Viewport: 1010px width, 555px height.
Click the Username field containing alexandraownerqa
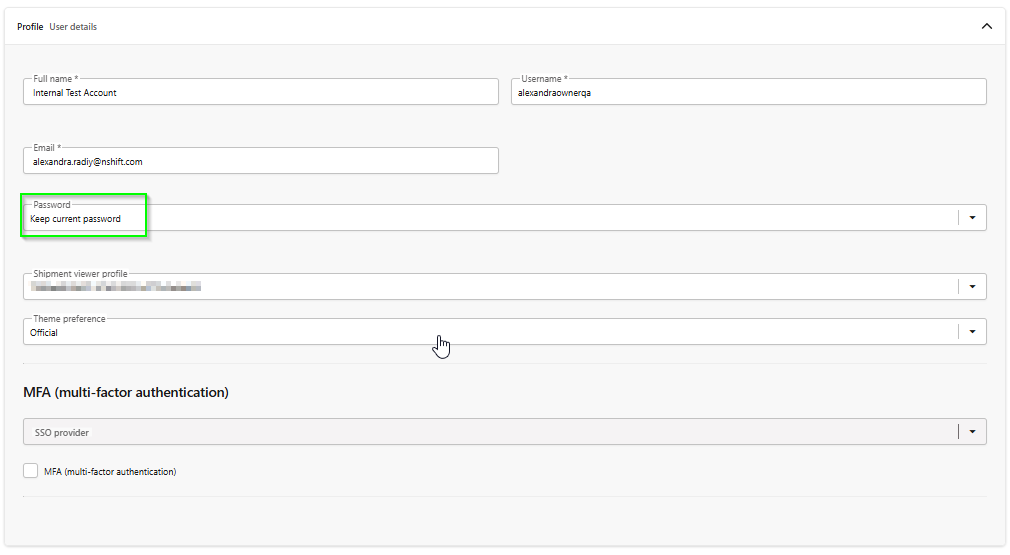click(x=748, y=93)
